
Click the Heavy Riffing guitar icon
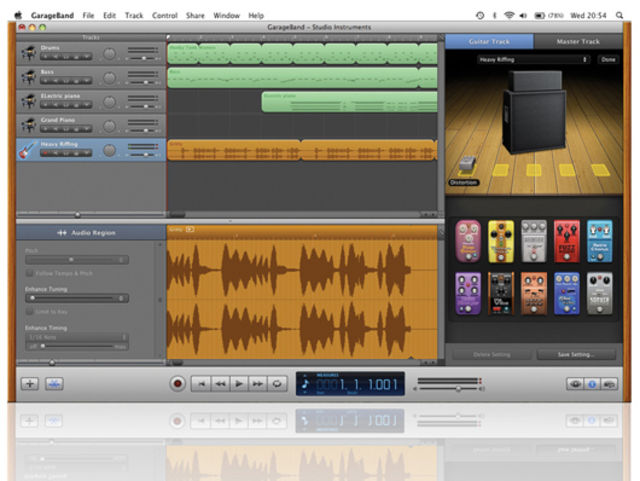(28, 149)
